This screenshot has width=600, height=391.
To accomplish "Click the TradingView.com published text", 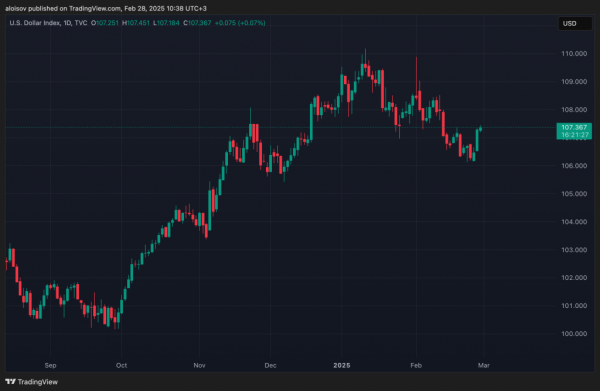I will tap(95, 8).
